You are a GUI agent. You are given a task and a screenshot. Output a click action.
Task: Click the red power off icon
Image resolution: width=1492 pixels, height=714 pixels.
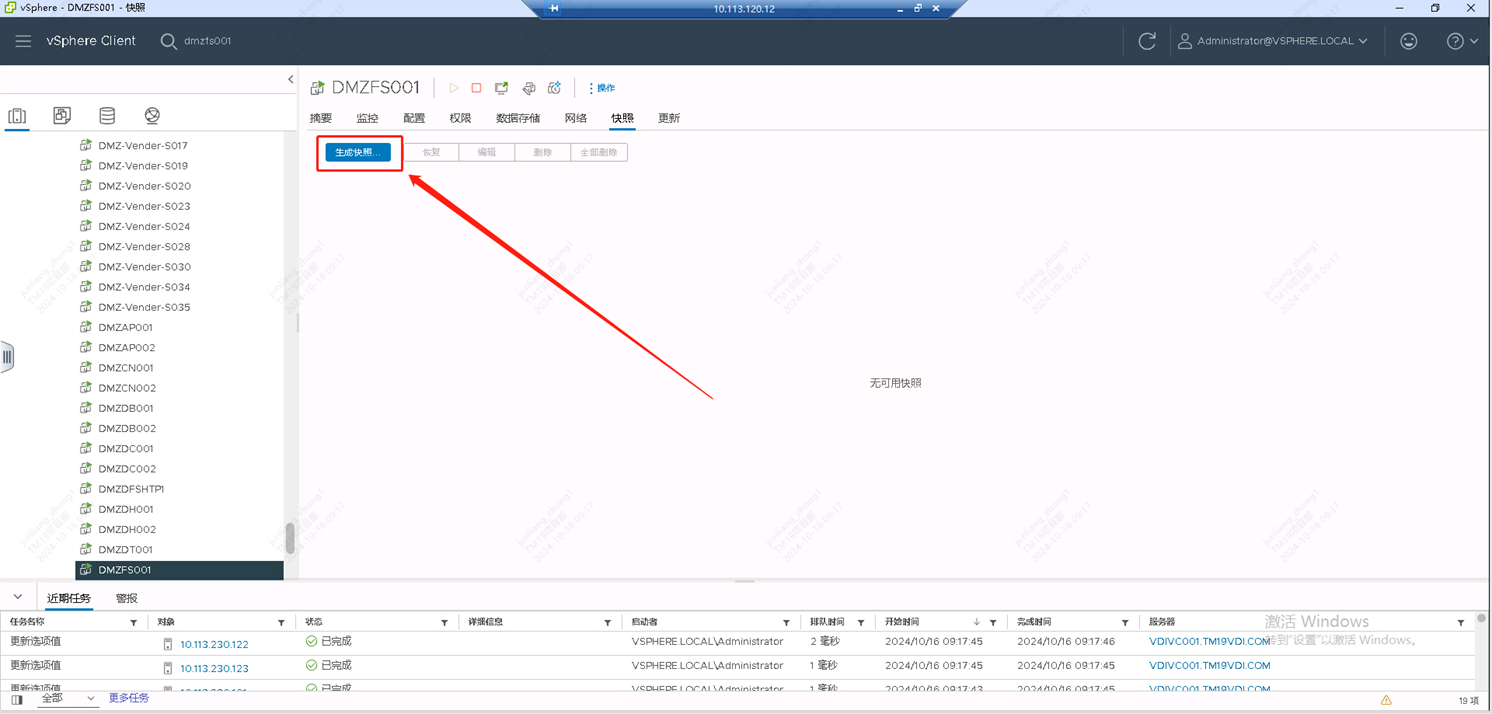coord(477,88)
